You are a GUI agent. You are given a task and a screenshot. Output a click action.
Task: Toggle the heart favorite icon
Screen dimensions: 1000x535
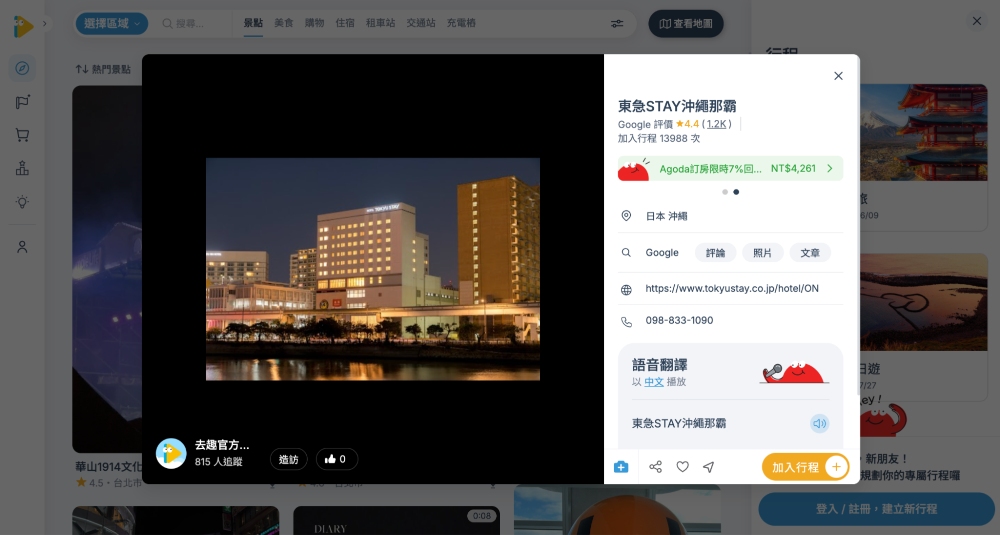click(682, 467)
